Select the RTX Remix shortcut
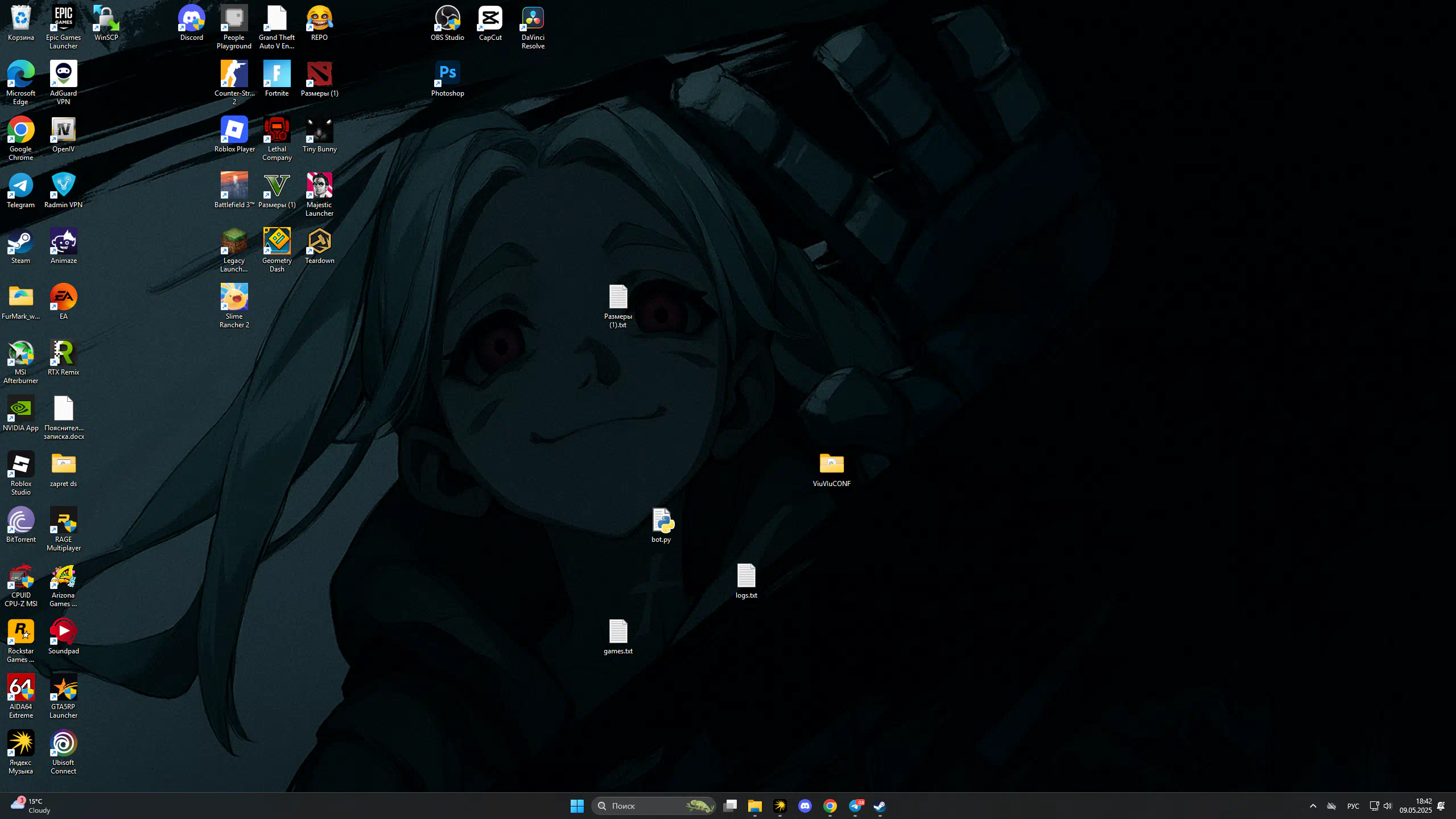Image resolution: width=1456 pixels, height=819 pixels. click(63, 358)
